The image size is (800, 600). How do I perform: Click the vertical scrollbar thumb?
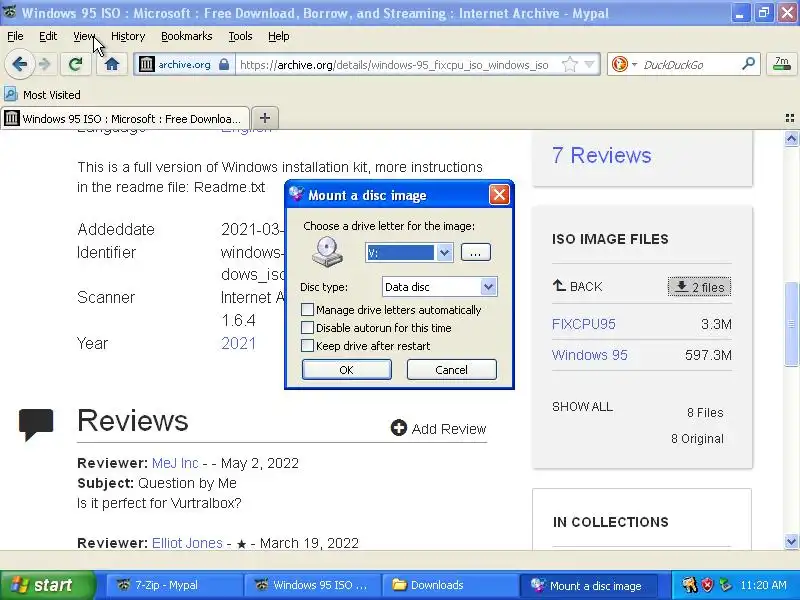coord(791,323)
